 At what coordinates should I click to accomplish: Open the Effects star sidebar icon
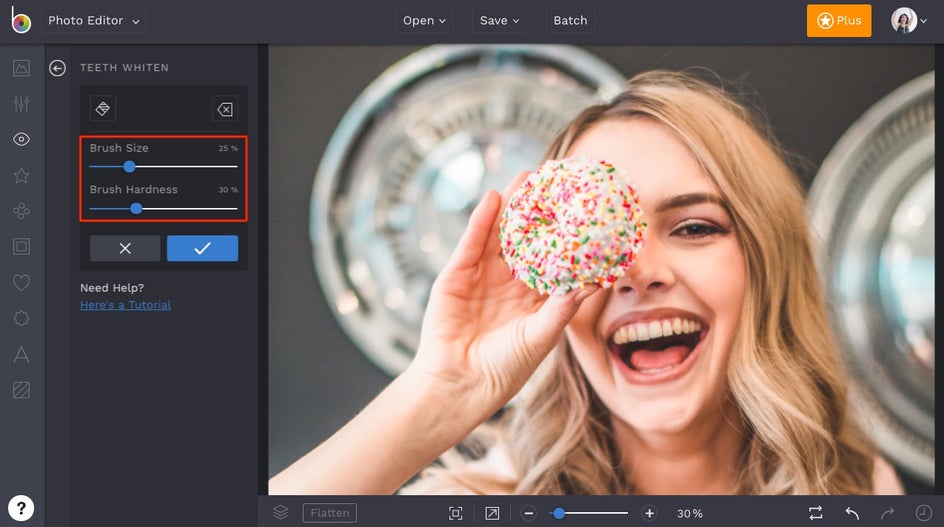pos(21,175)
